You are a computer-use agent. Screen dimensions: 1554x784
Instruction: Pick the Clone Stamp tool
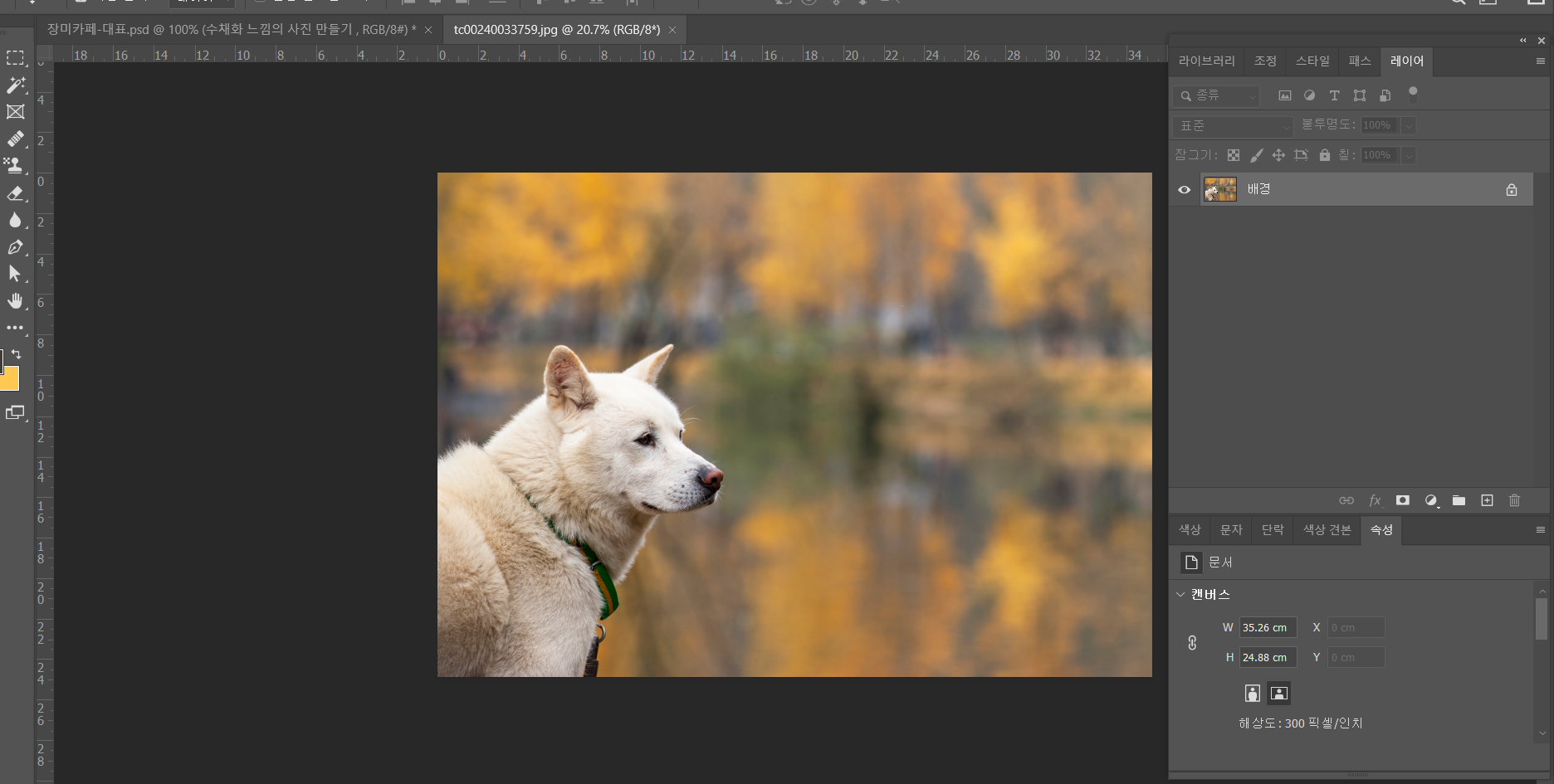point(15,165)
